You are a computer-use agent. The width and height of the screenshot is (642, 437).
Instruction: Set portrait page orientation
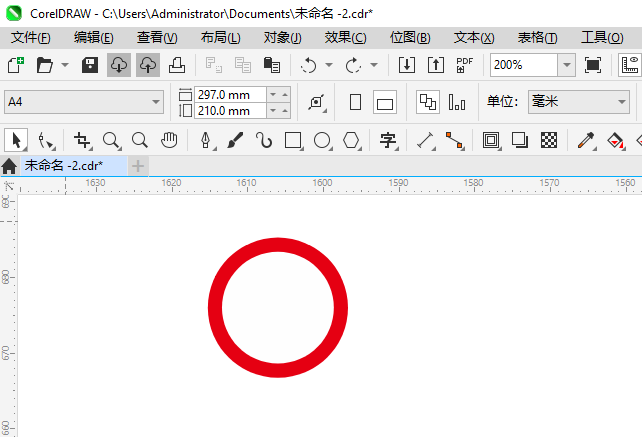(355, 102)
